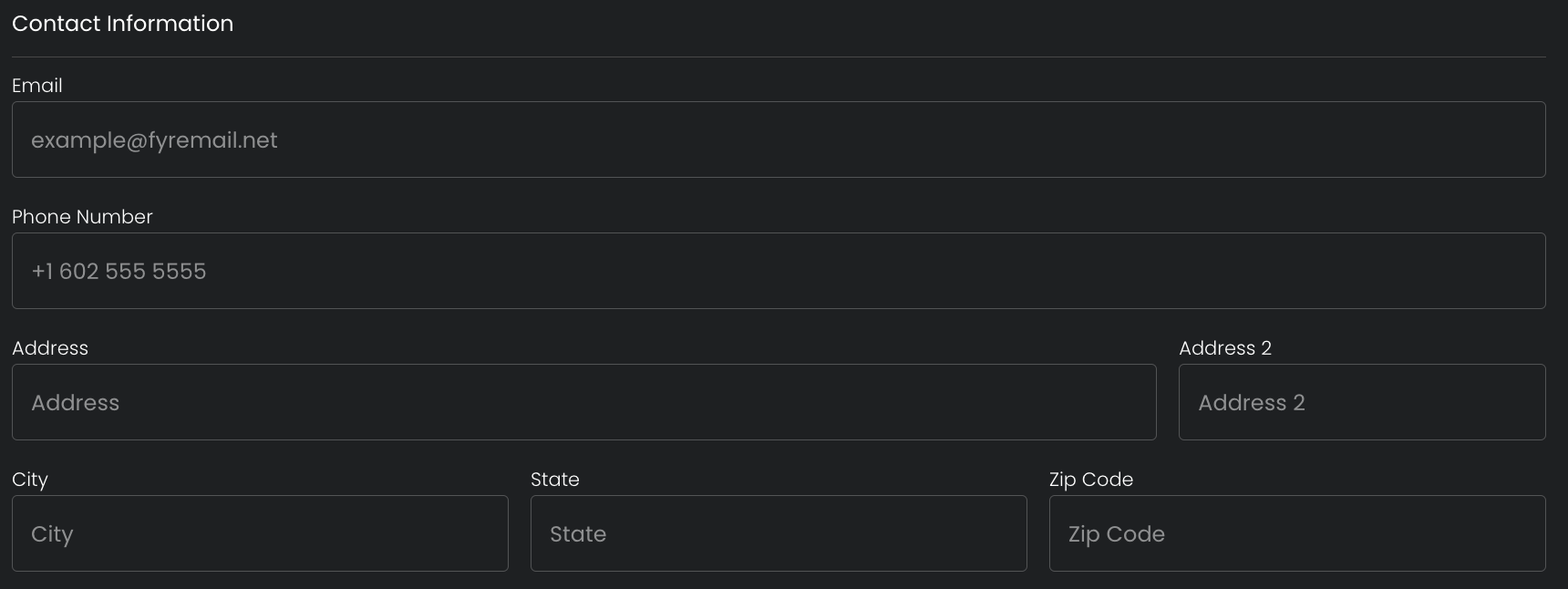Screen dimensions: 1568x589
Task: Click the Zip Code placeholder text
Action: click(x=1116, y=534)
